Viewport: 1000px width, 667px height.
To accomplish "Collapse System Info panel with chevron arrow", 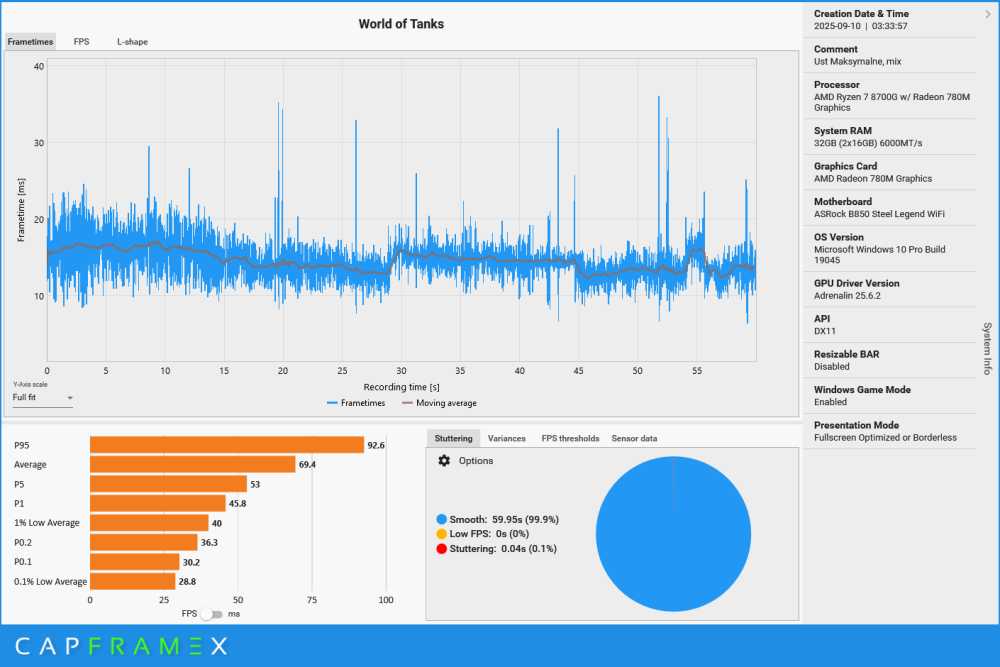I will point(988,14).
